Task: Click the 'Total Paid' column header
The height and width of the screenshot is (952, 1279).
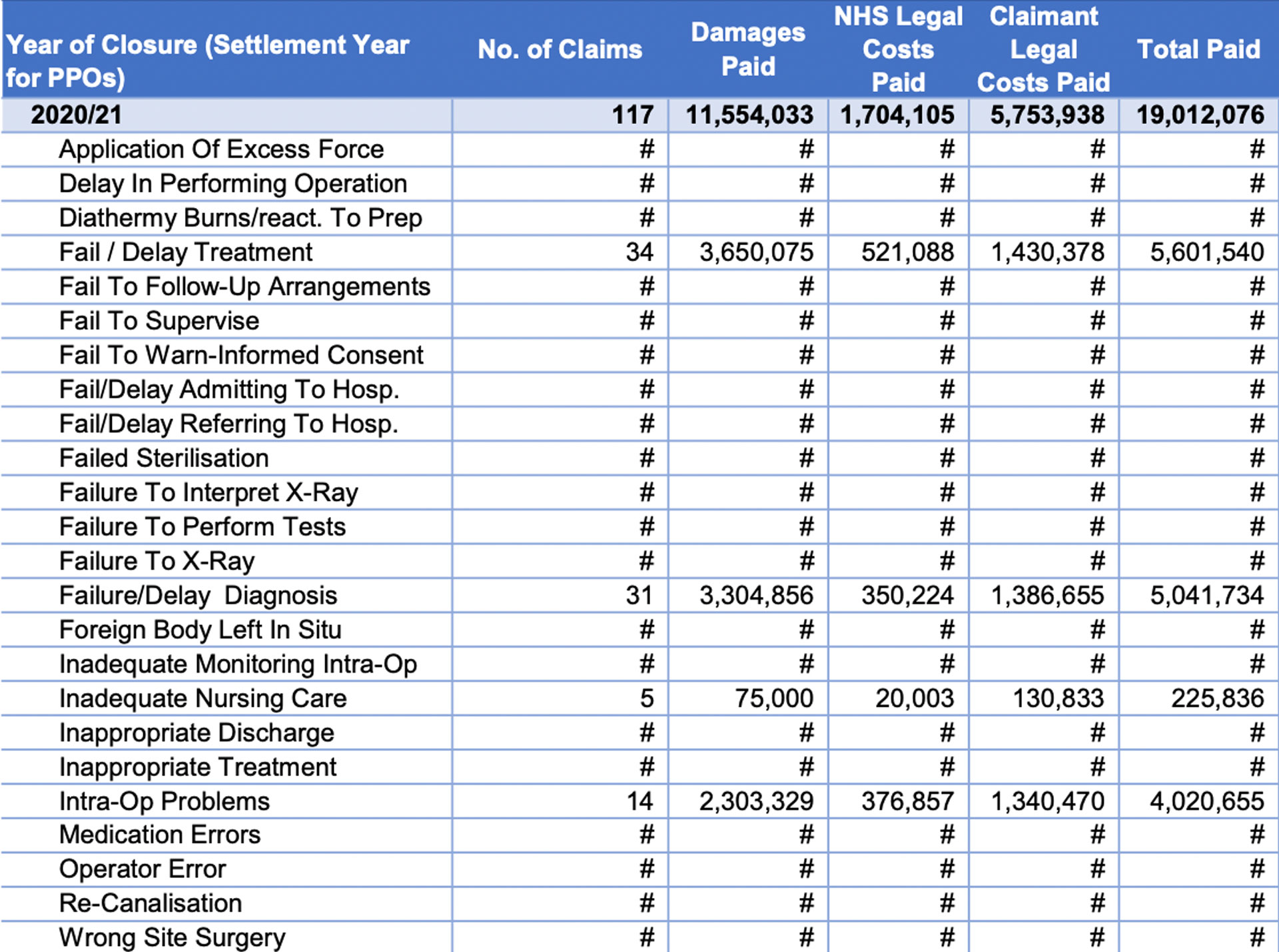Action: point(1198,49)
